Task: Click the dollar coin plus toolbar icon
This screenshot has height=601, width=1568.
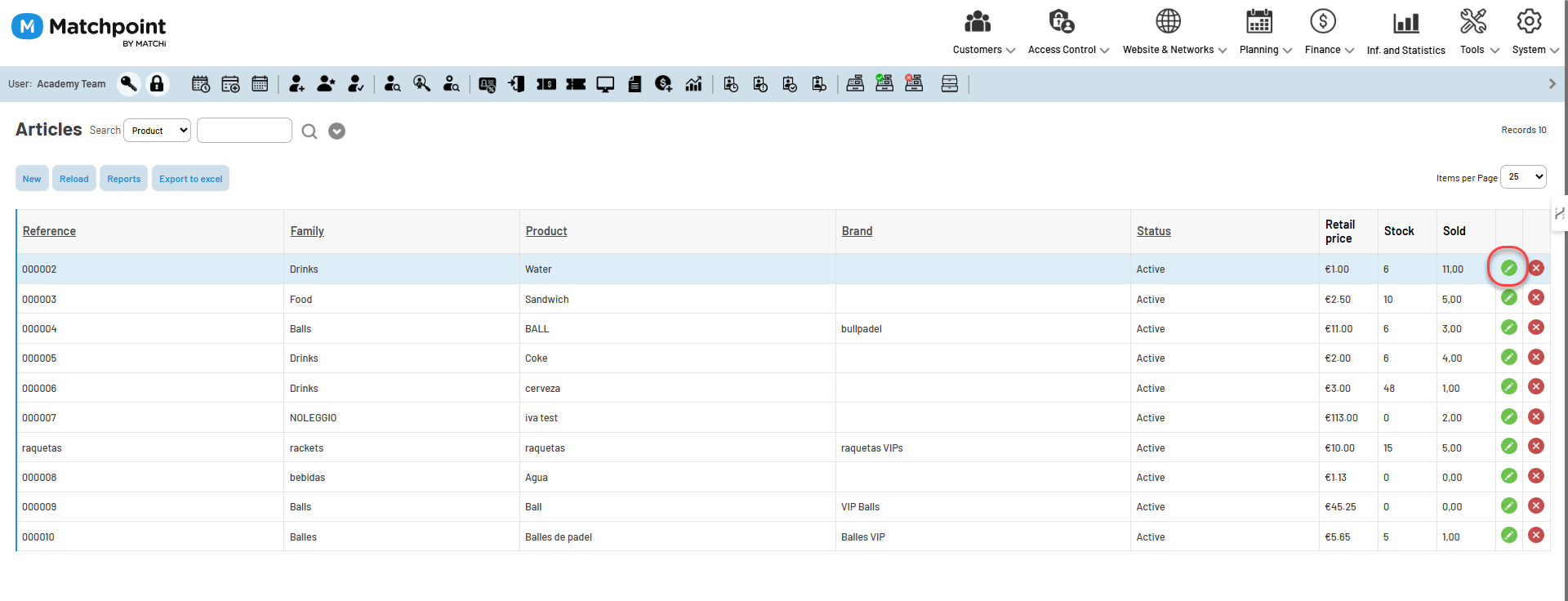Action: click(664, 83)
